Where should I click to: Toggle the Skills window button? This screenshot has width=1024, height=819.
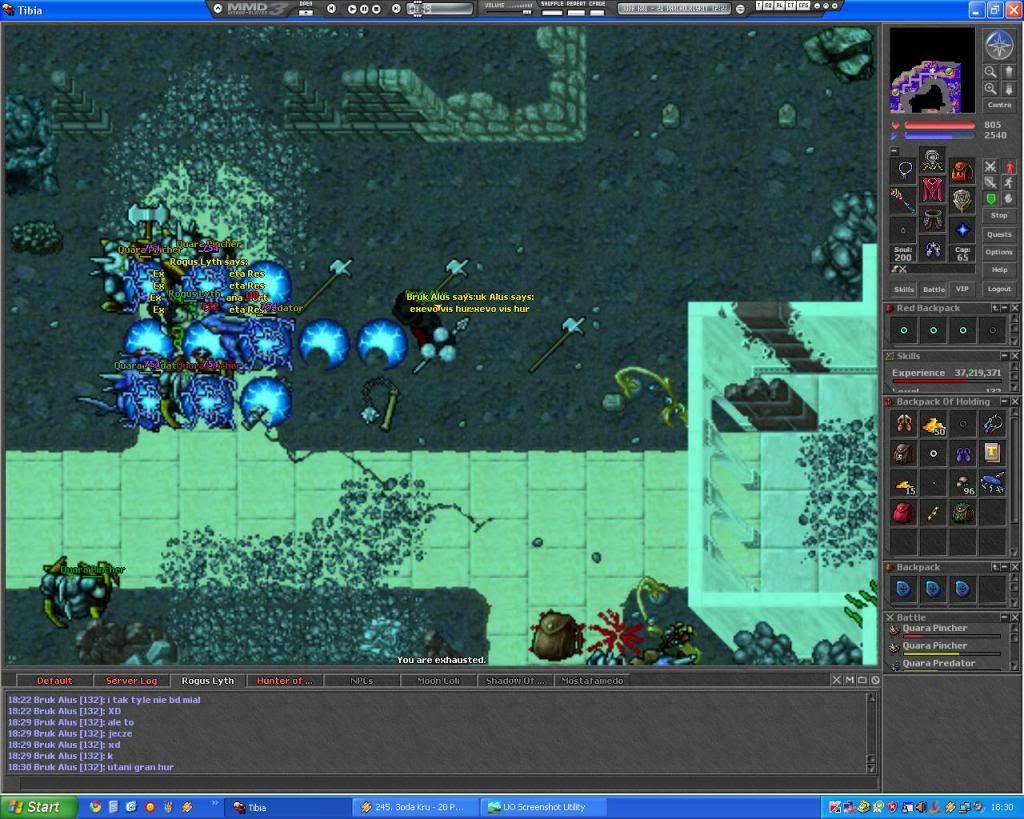coord(904,289)
